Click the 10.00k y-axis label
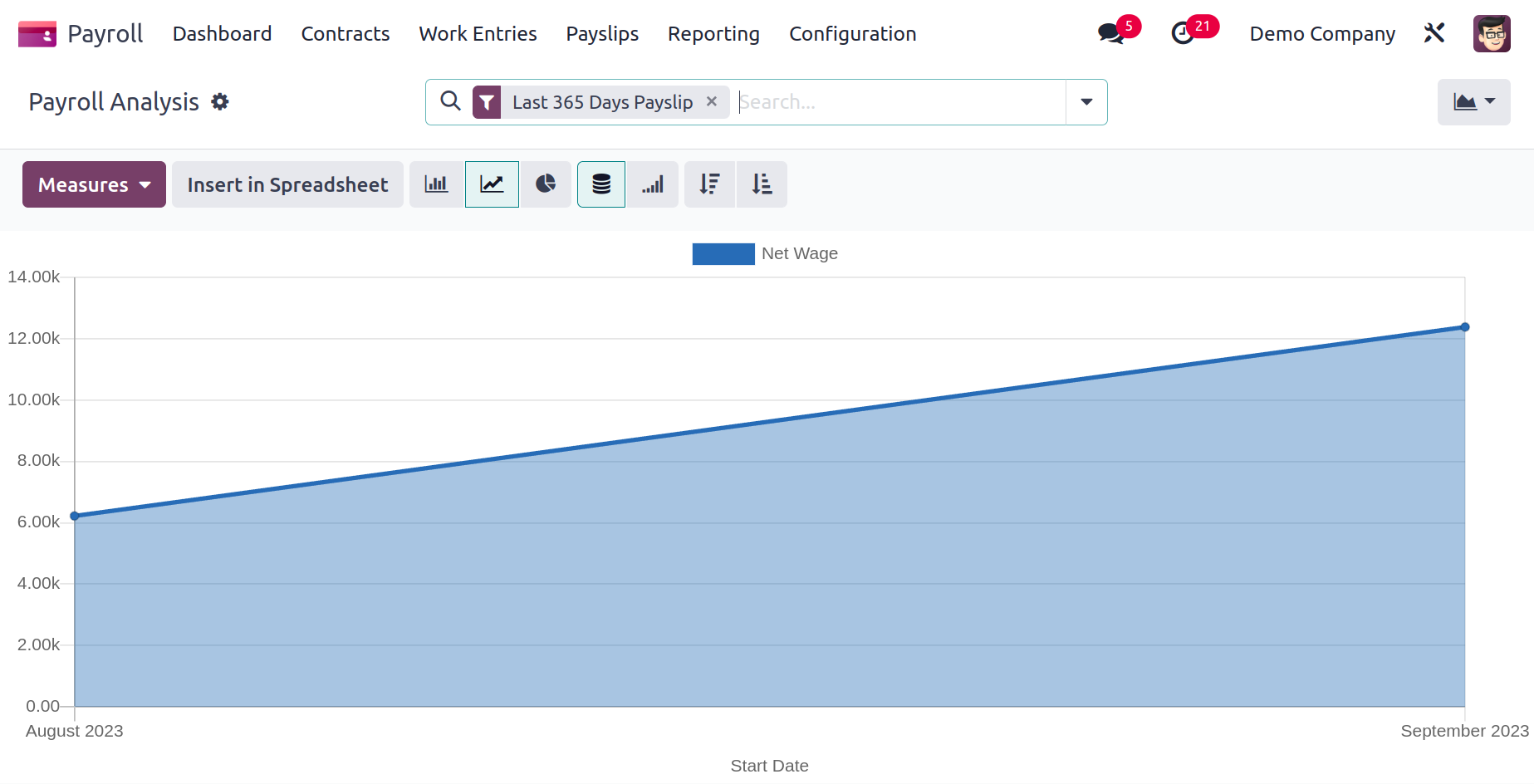Screen dimensions: 1534x784 click(x=34, y=399)
